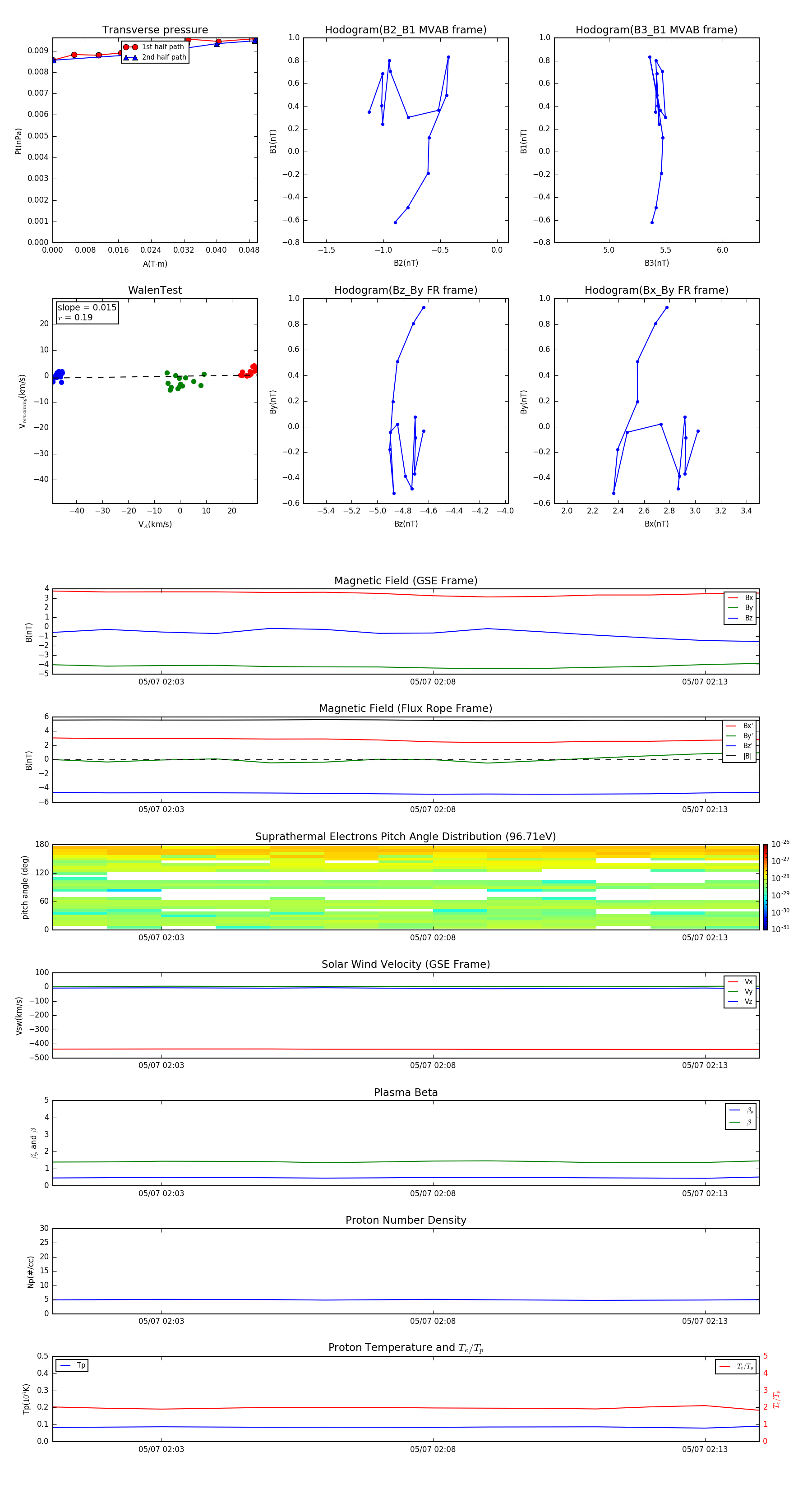Click '05/07 02:13' tick under Proton Number Density
This screenshot has width=812, height=1489.
(705, 1321)
